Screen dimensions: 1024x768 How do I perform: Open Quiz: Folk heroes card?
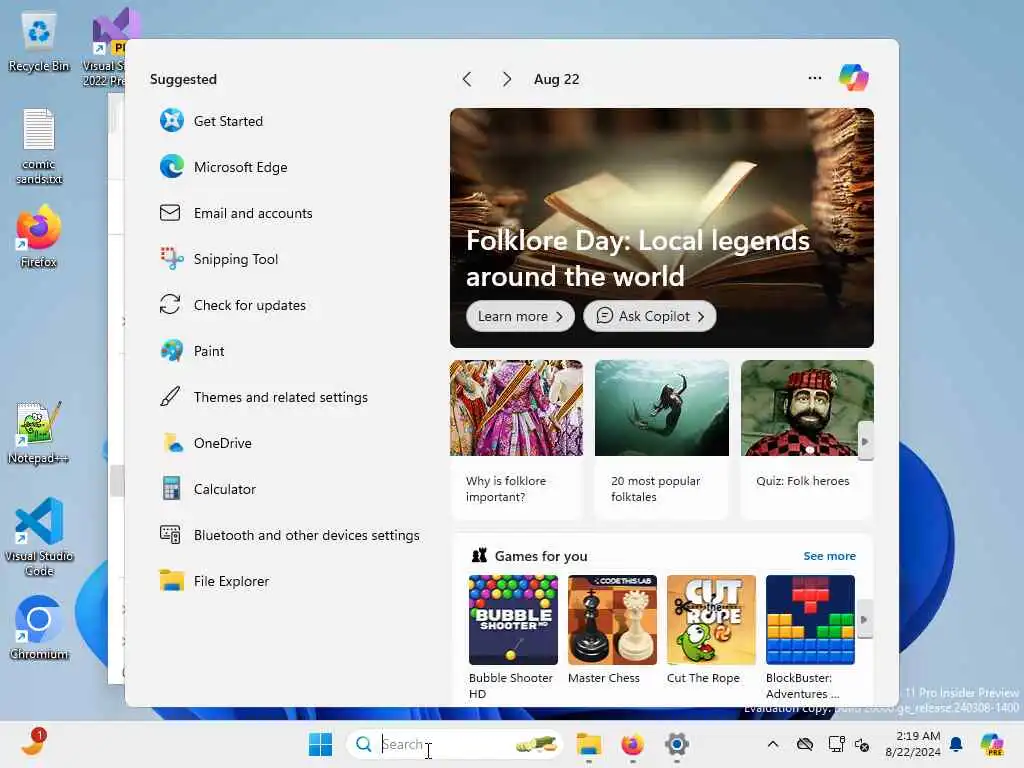tap(807, 440)
